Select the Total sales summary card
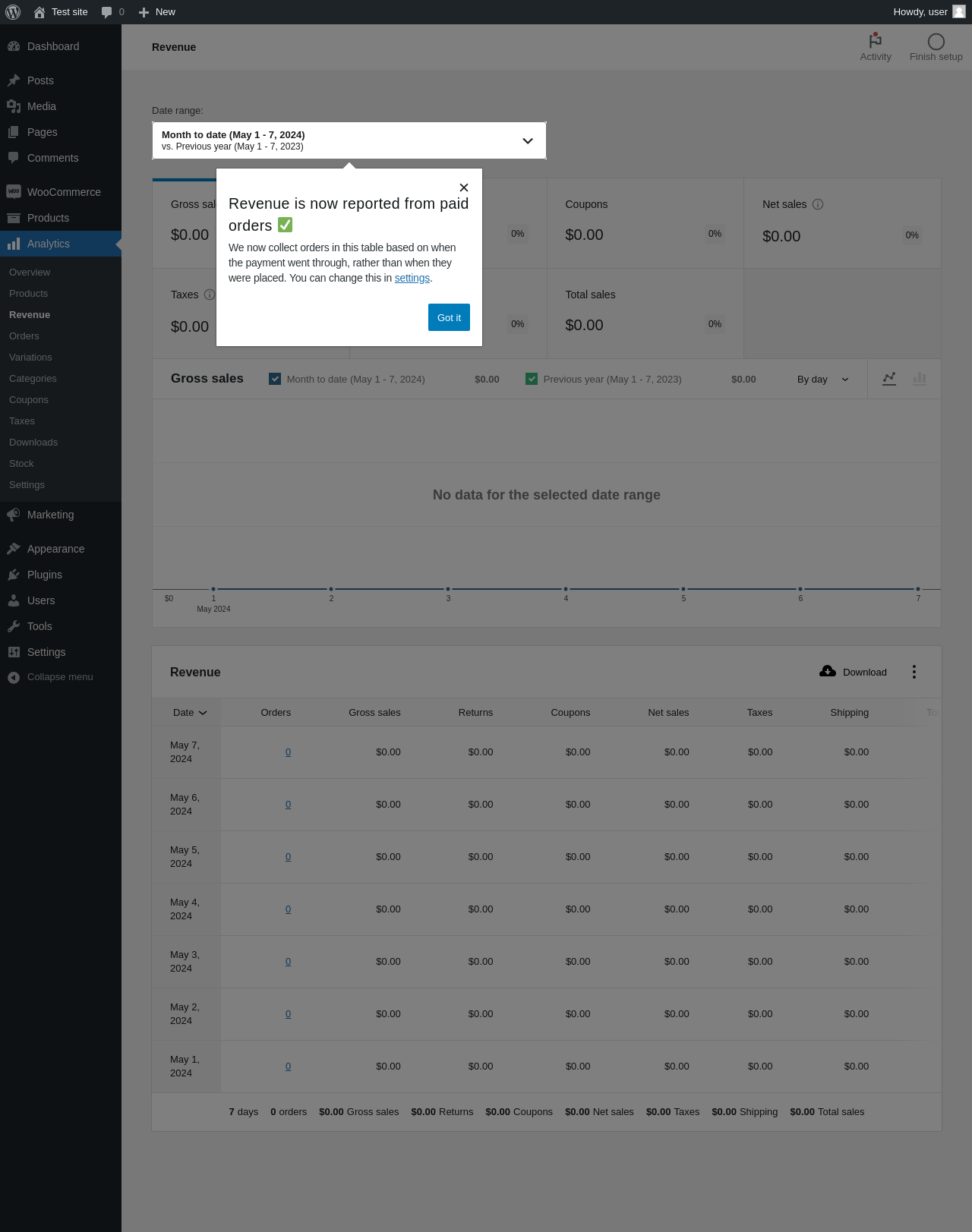This screenshot has width=972, height=1232. tap(645, 314)
